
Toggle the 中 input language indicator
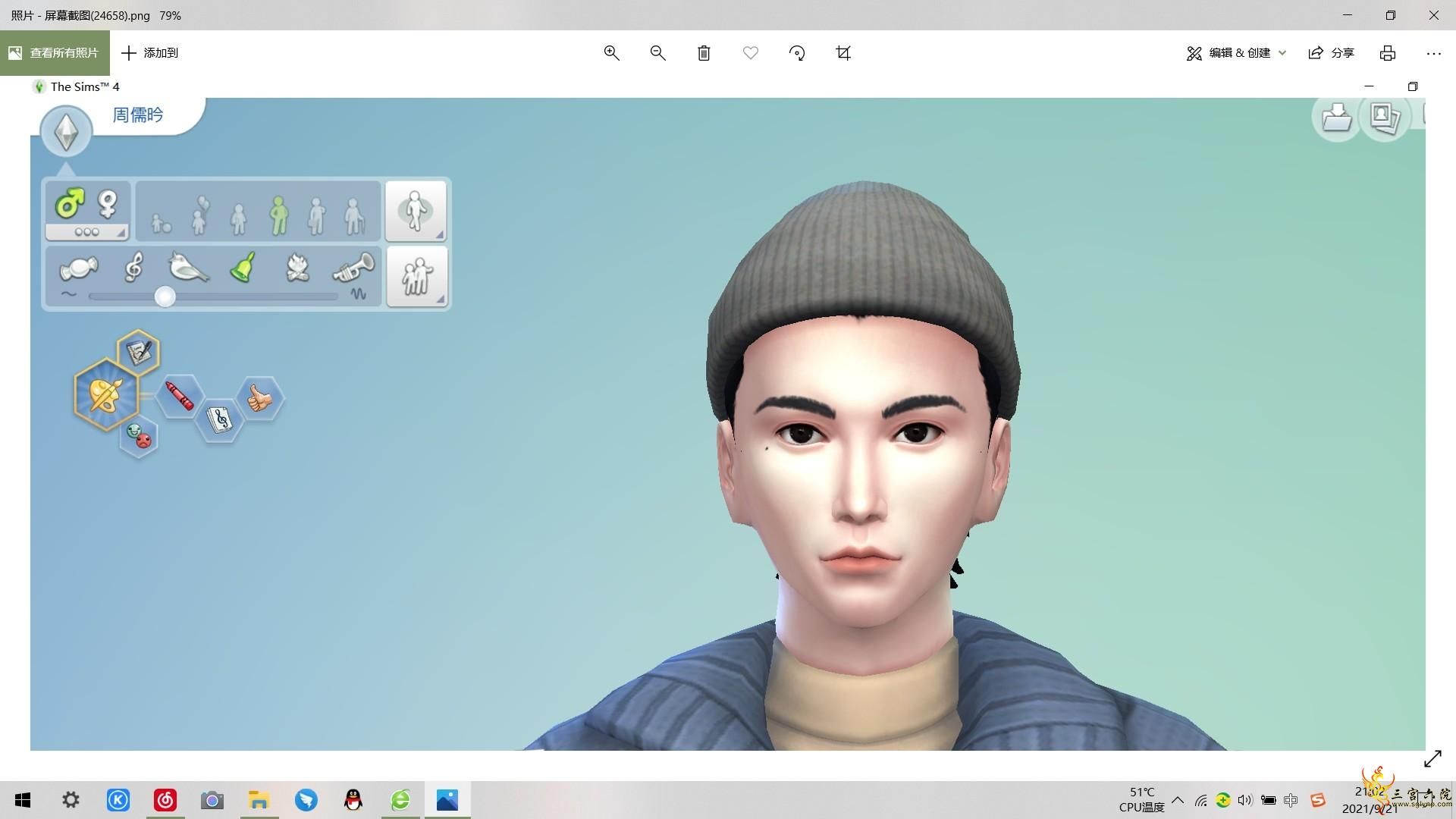[1291, 800]
